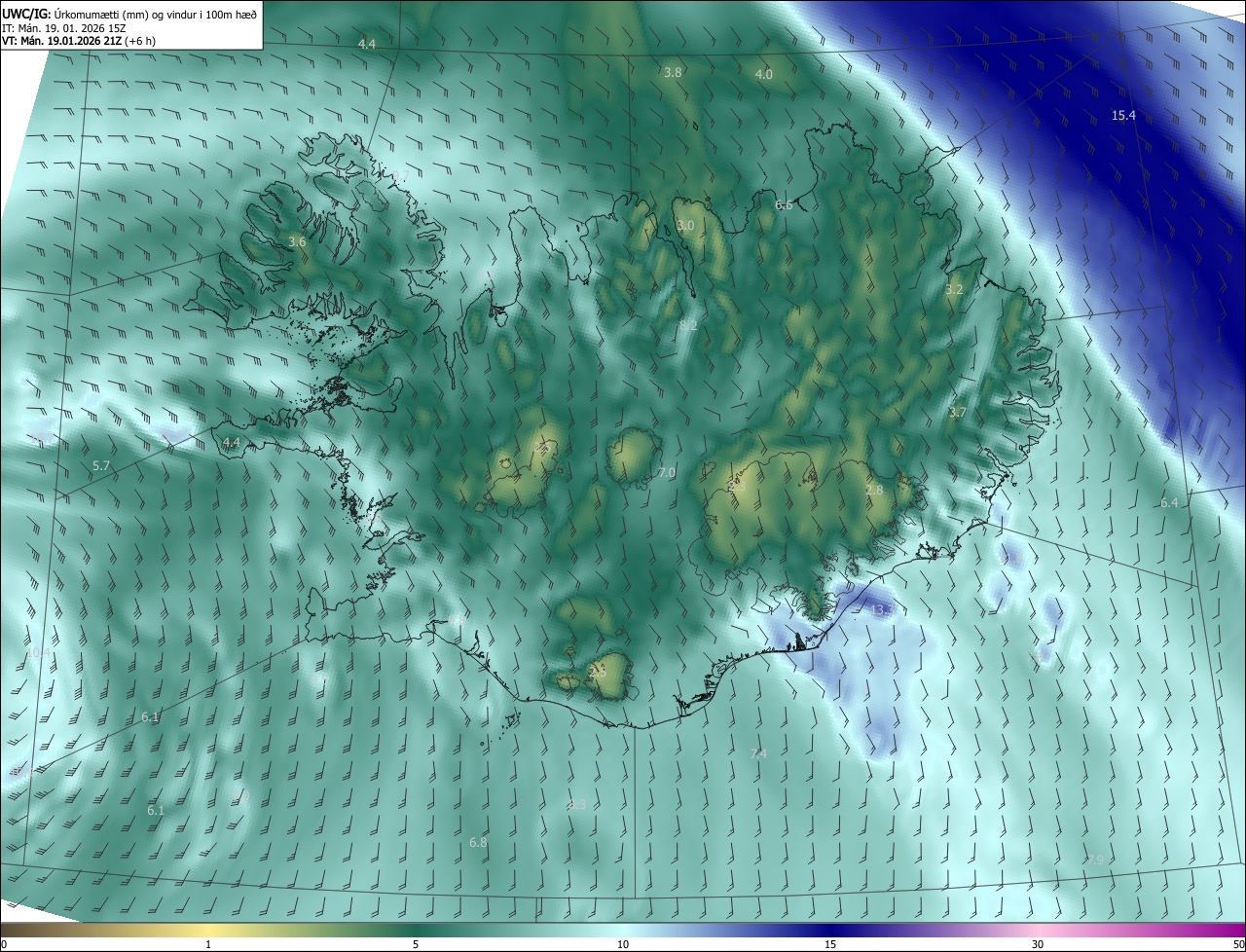Click the 10.4 value label on the map
Viewport: 1246px width, 952px height.
[x=38, y=652]
